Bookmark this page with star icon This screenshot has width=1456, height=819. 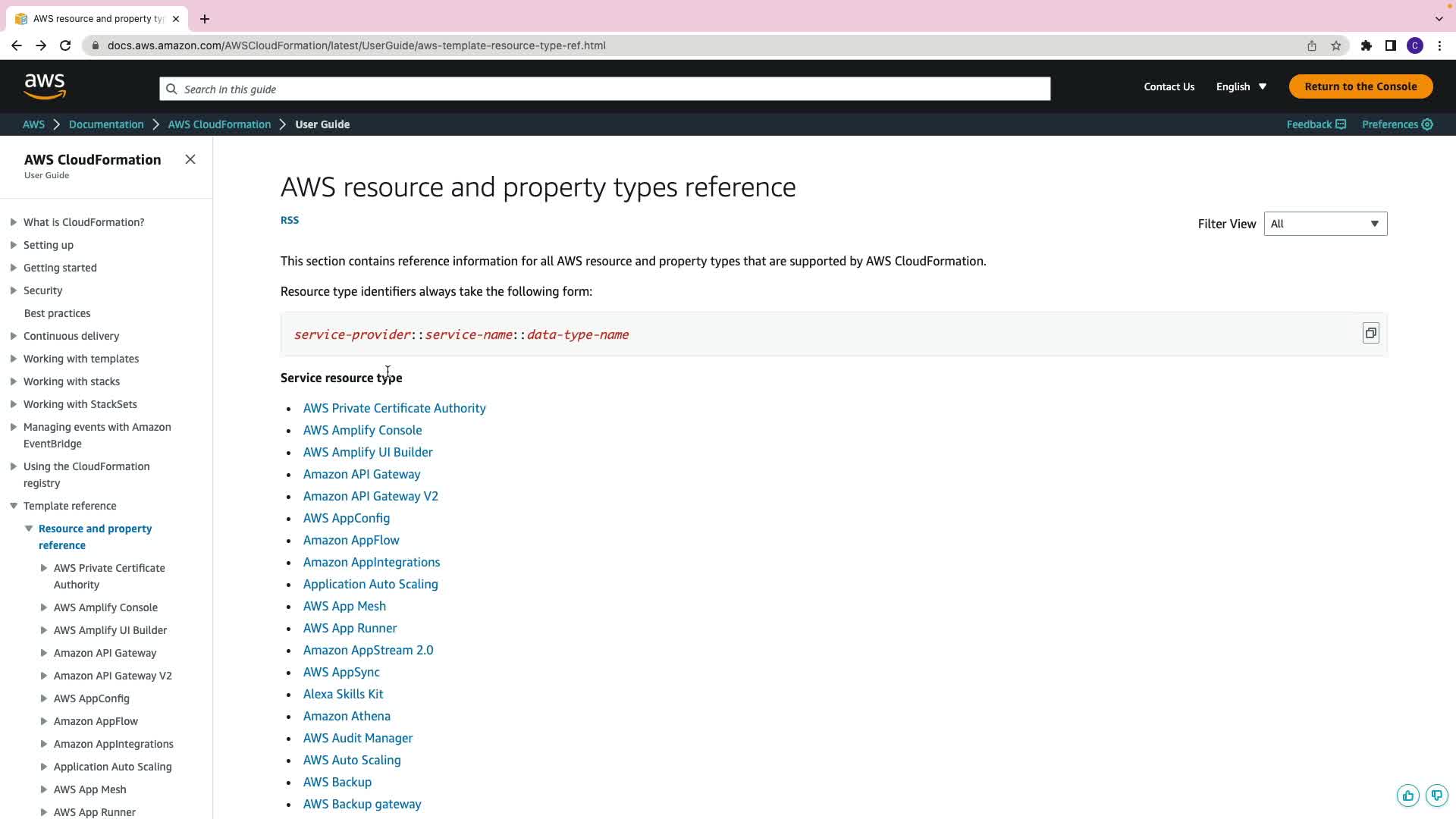[x=1336, y=45]
